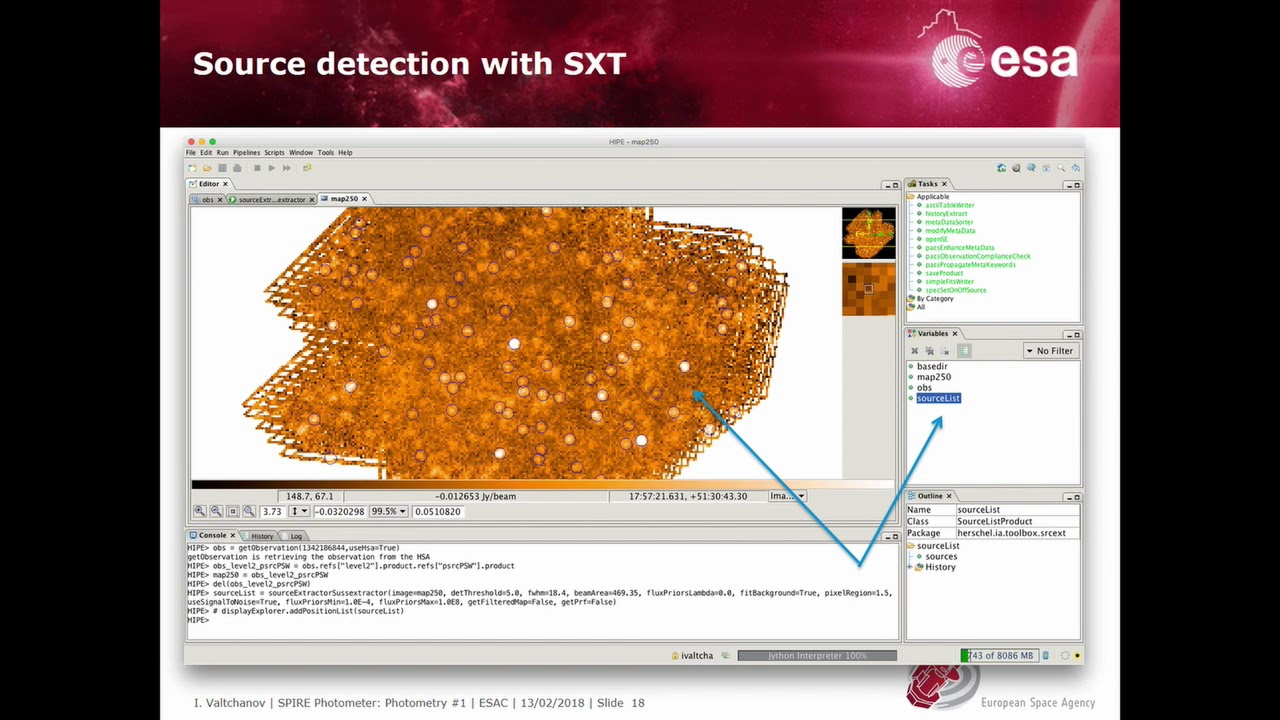Viewport: 1280px width, 720px height.
Task: Click the home perspective icon at top right
Action: click(x=1001, y=168)
